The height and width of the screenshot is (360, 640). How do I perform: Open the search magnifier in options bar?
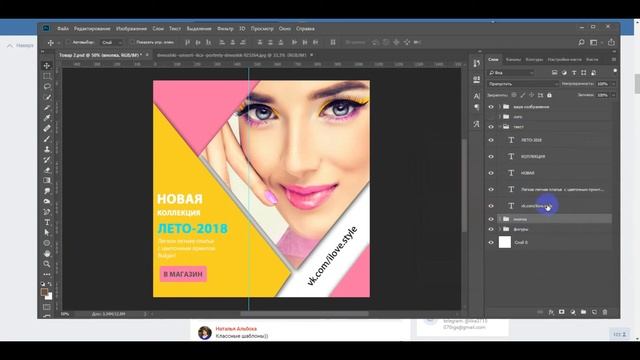point(582,42)
